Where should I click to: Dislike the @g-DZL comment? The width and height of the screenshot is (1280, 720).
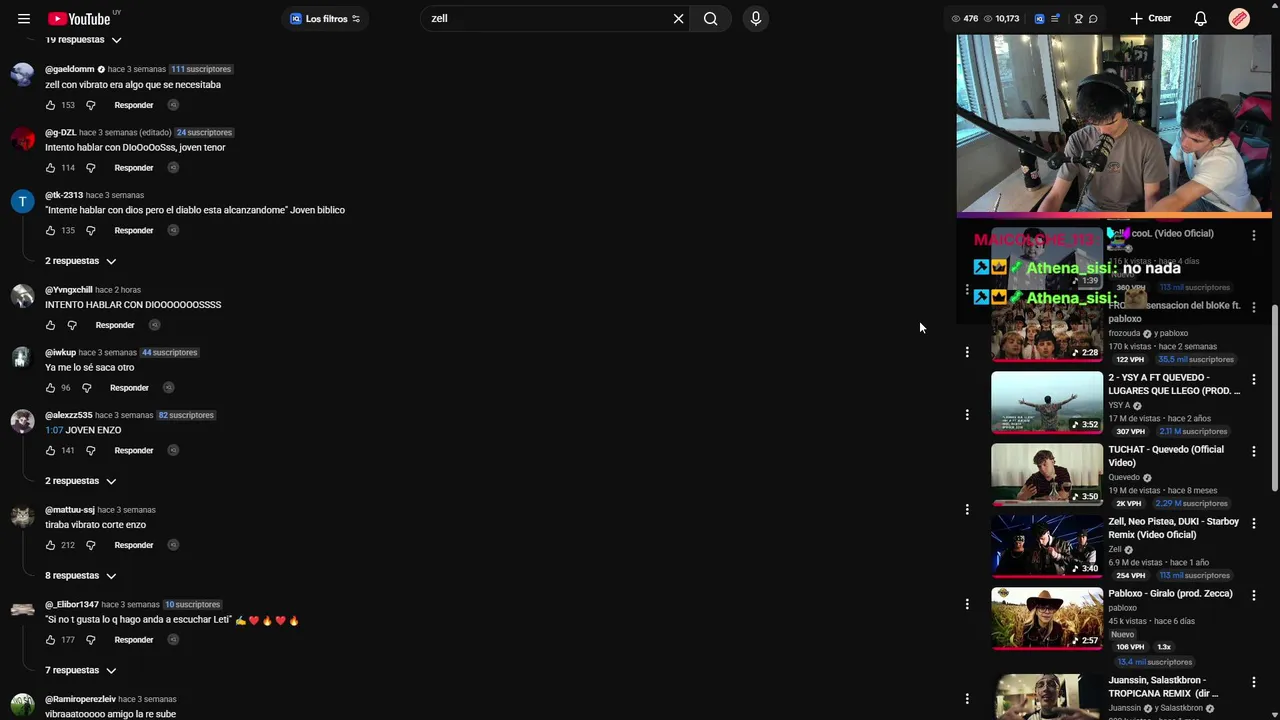pyautogui.click(x=90, y=168)
